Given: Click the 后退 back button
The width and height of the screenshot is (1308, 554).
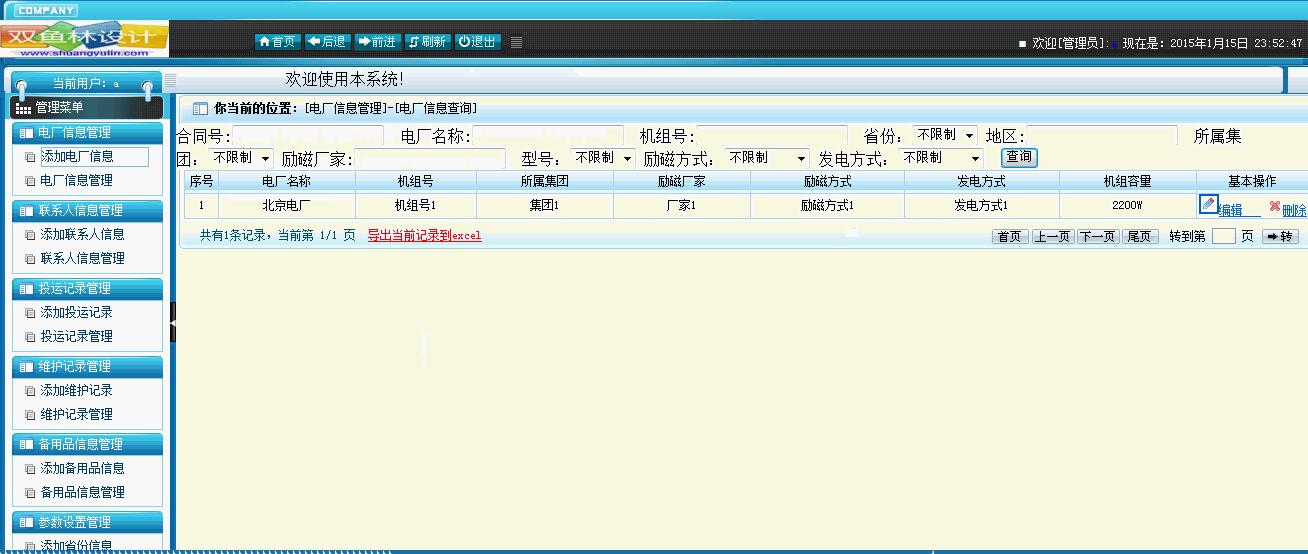Looking at the screenshot, I should point(327,42).
